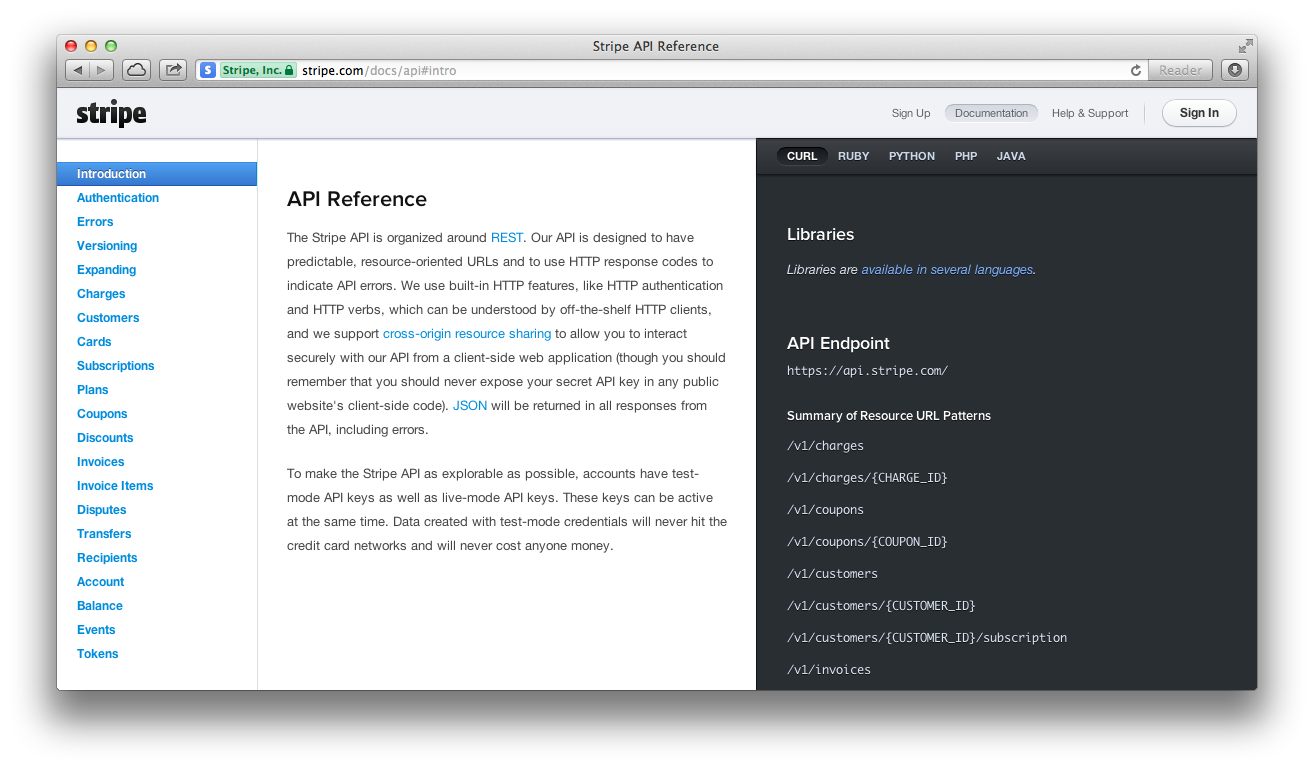Click the API Endpoint heading

click(x=838, y=343)
